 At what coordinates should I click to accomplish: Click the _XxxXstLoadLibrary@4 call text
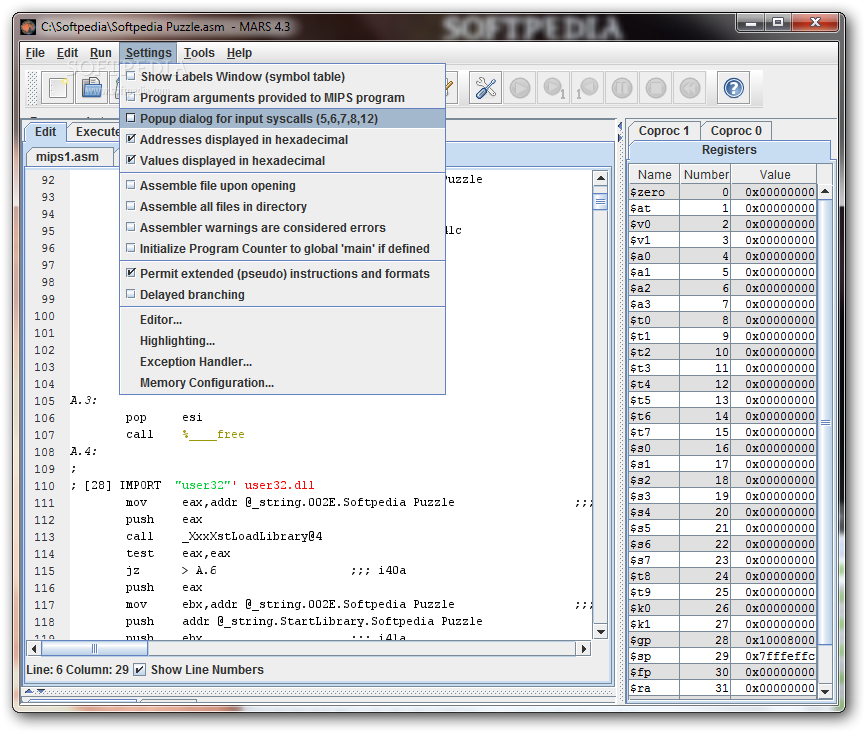coord(252,536)
